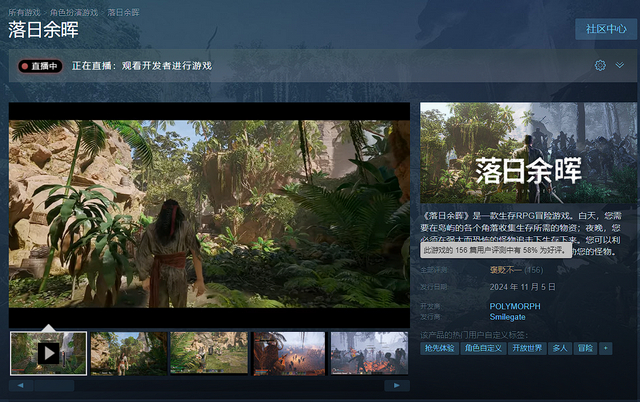Image resolution: width=640 pixels, height=402 pixels.
Task: Play the trailer video thumbnail
Action: tap(49, 353)
